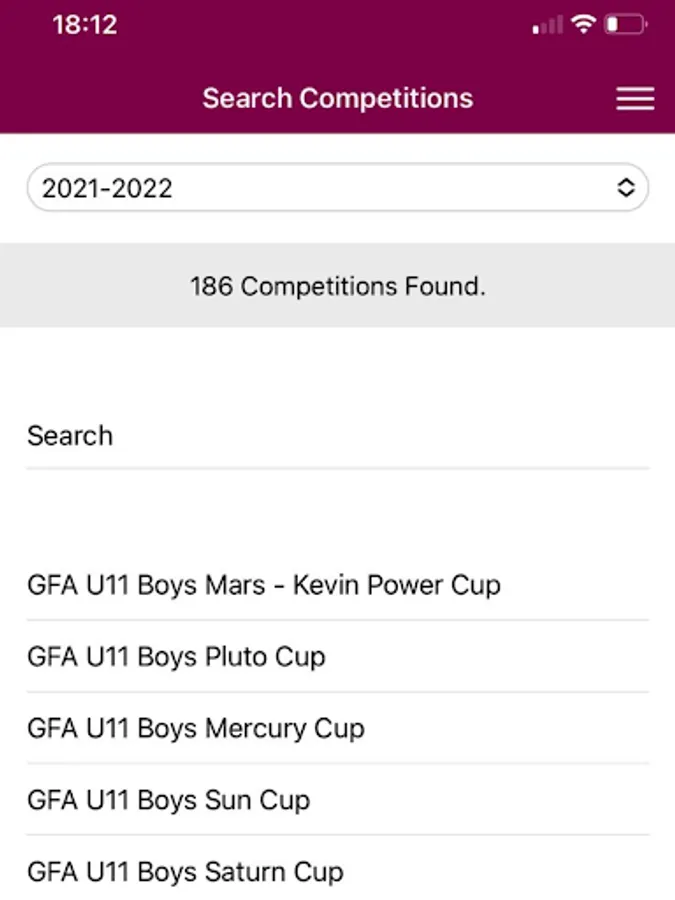
Task: Click the season selector up-down arrows
Action: (x=625, y=188)
